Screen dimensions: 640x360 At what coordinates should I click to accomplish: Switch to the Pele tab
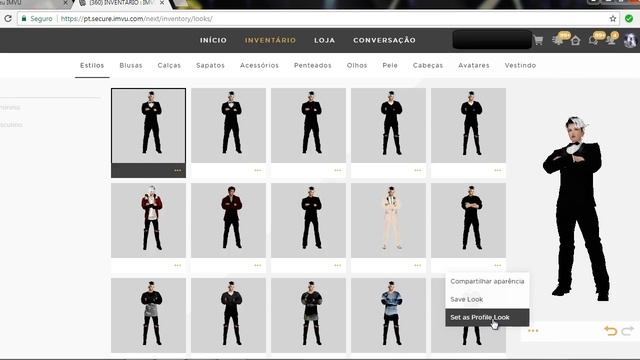[x=390, y=65]
